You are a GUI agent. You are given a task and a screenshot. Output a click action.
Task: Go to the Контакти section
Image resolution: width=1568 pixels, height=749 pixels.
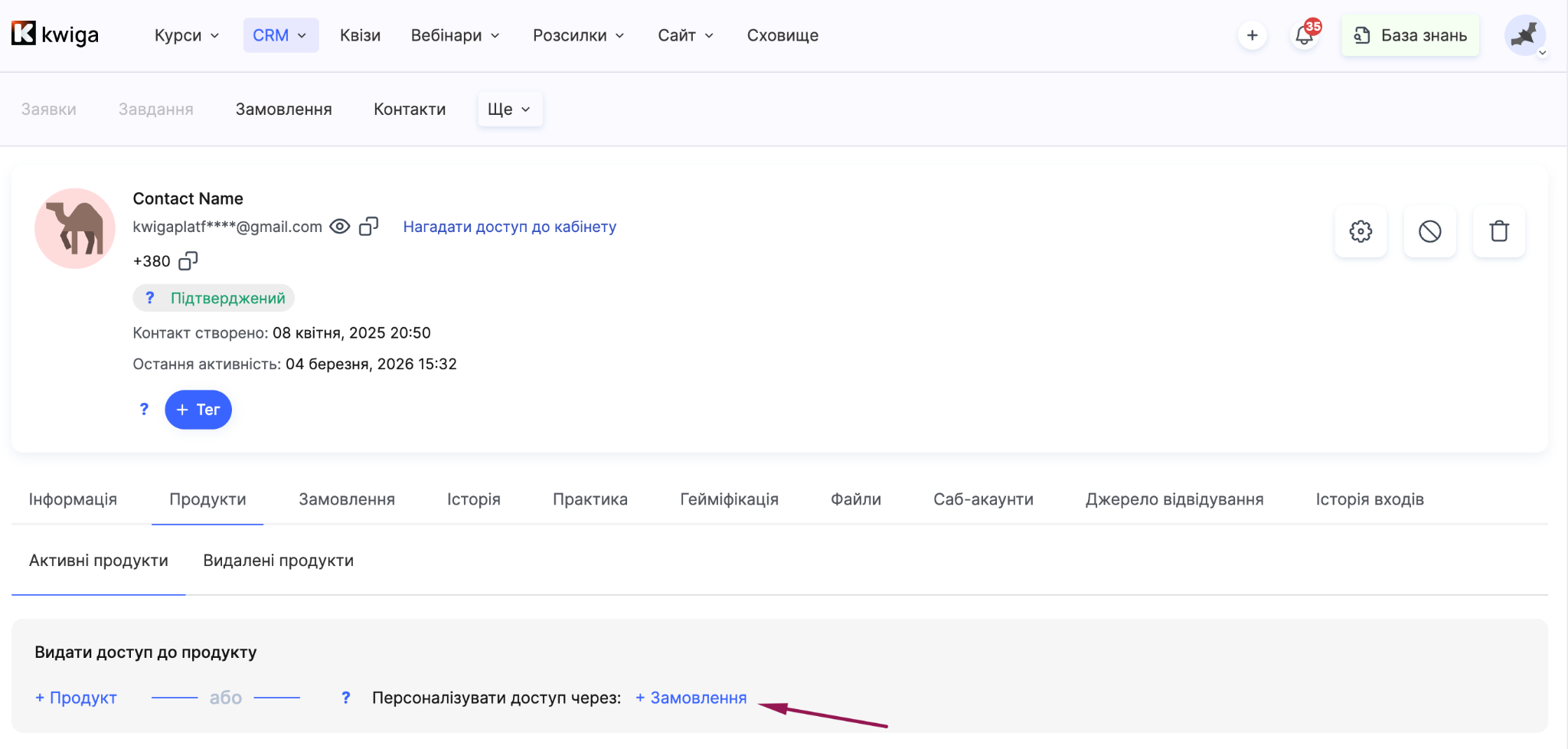point(410,110)
